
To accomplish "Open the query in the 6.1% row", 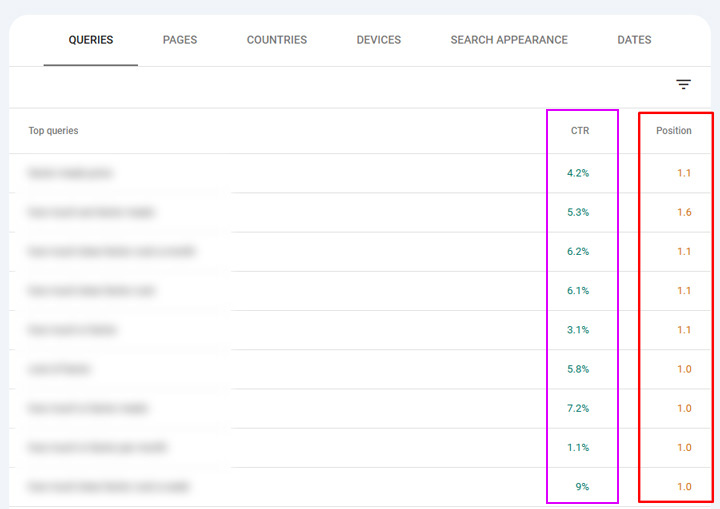I will [91, 290].
